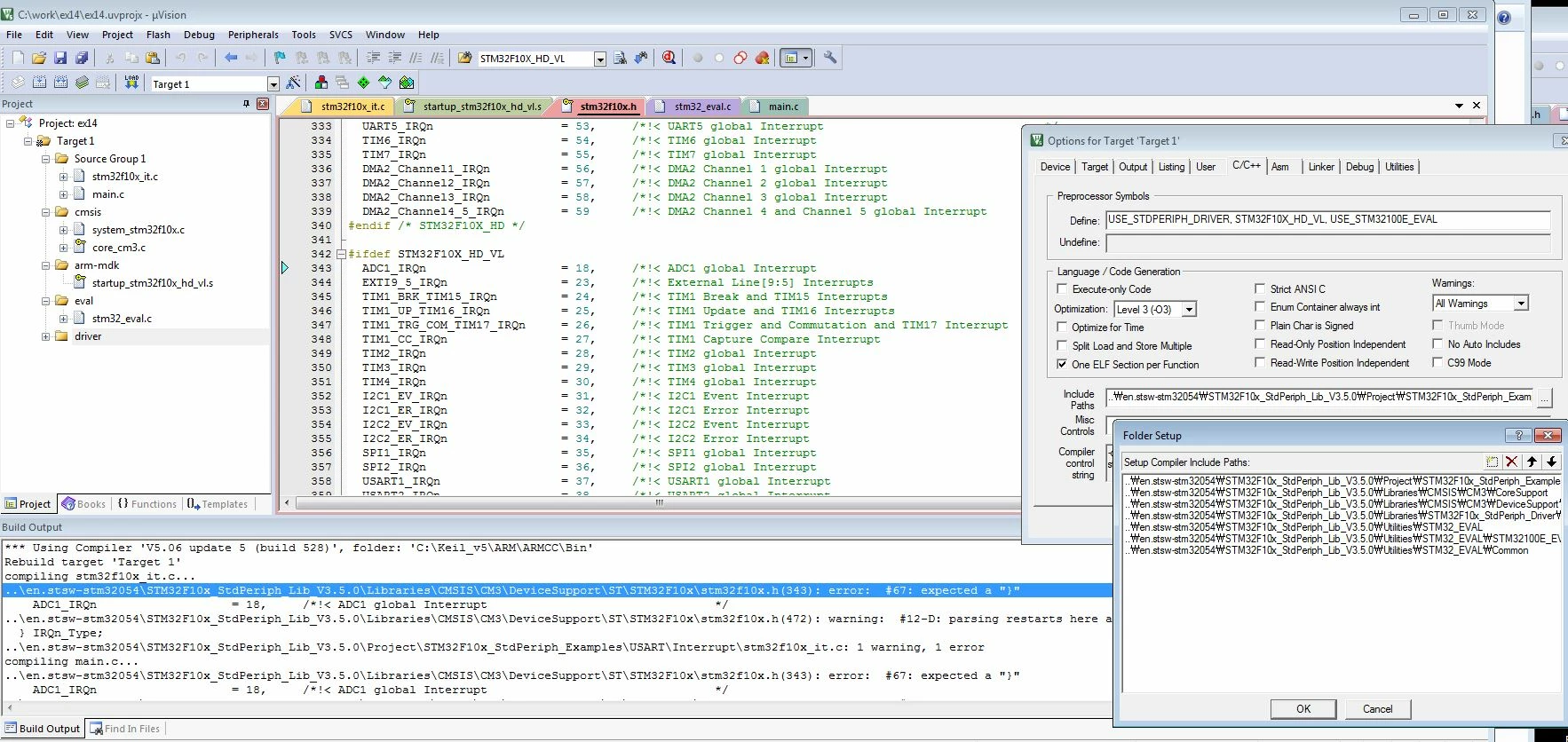Viewport: 1568px width, 742px height.
Task: Click the Navigate Backwards blue arrow
Action: [231, 58]
